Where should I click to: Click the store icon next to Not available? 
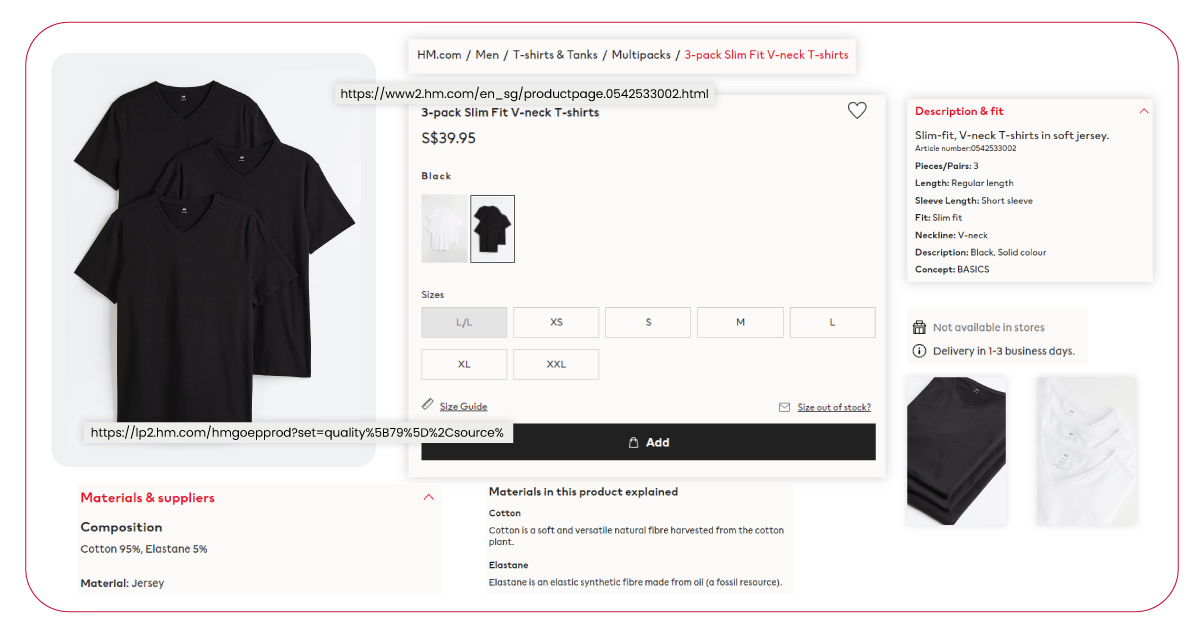point(920,327)
